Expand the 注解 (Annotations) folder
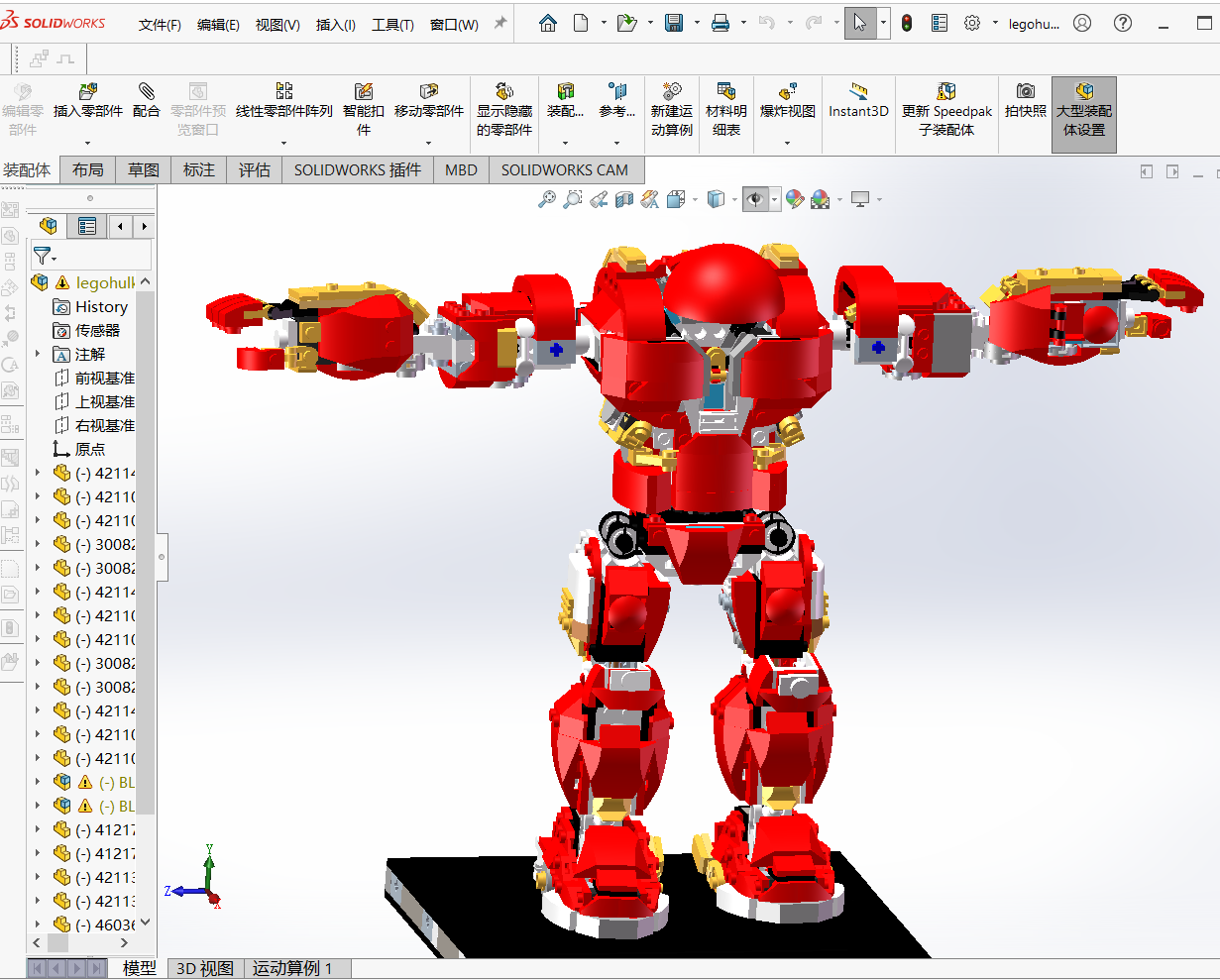The image size is (1220, 980). tap(38, 354)
